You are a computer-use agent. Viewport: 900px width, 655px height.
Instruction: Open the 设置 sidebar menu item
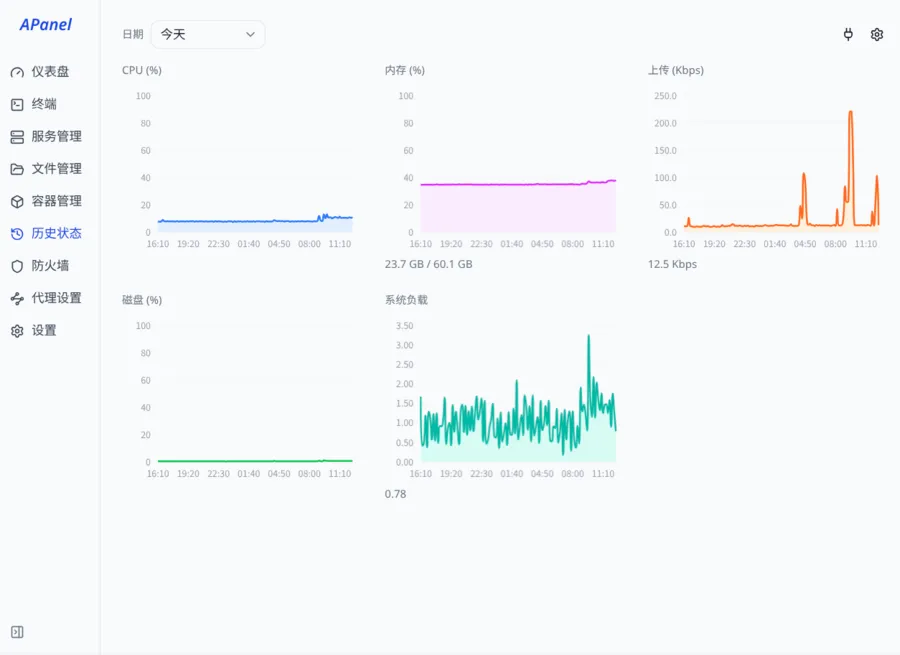point(46,331)
